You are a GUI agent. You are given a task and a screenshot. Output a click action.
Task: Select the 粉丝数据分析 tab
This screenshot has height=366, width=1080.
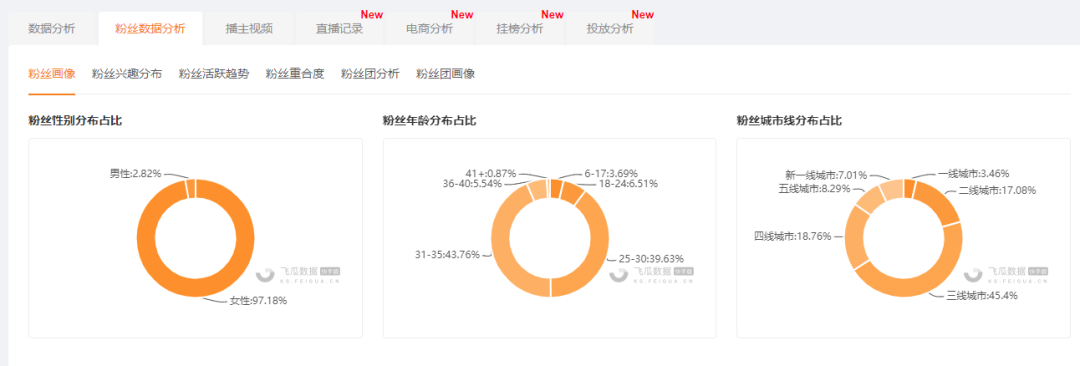pos(150,29)
